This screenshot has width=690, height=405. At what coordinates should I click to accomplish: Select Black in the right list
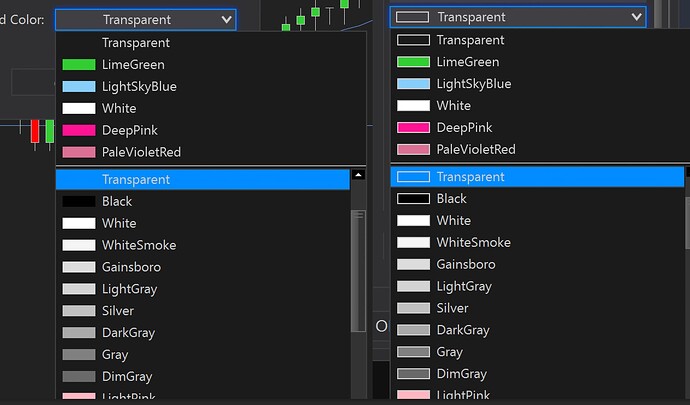(451, 199)
